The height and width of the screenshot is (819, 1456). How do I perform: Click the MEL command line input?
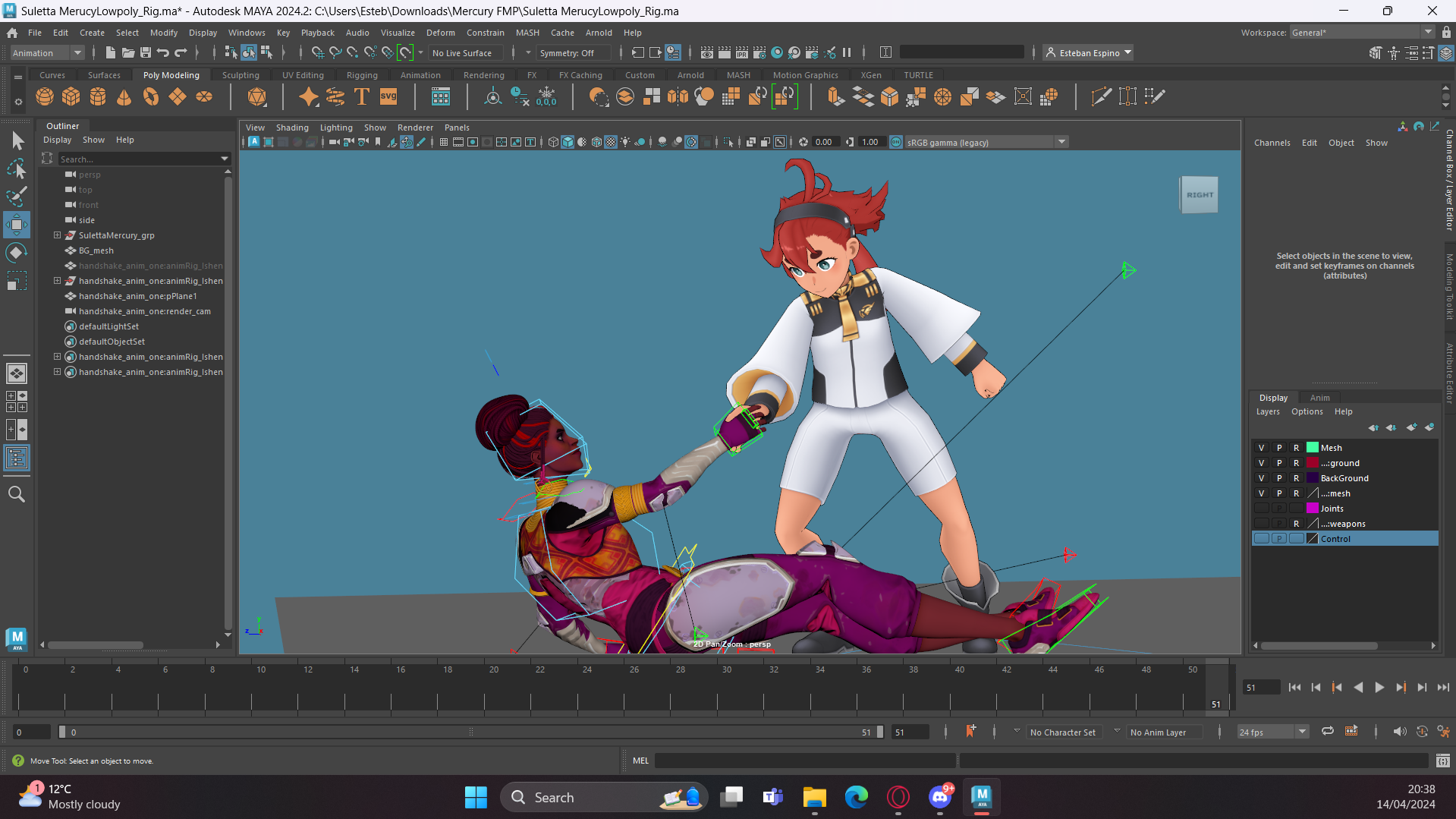click(x=805, y=761)
